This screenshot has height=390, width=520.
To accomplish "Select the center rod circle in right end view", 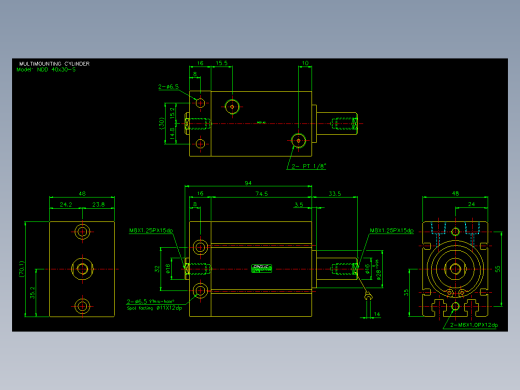I will coord(455,269).
